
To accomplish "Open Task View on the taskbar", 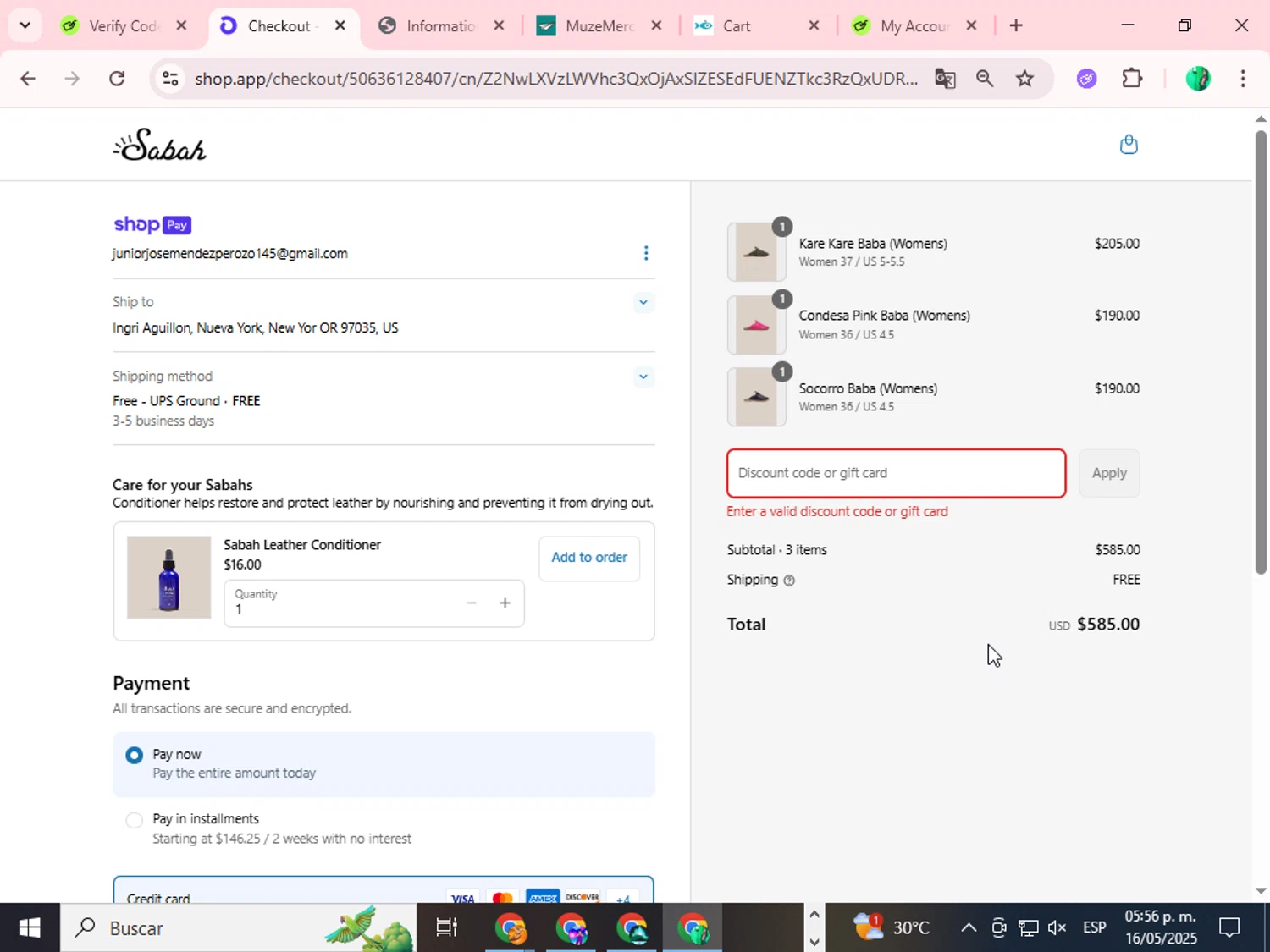I will [446, 928].
